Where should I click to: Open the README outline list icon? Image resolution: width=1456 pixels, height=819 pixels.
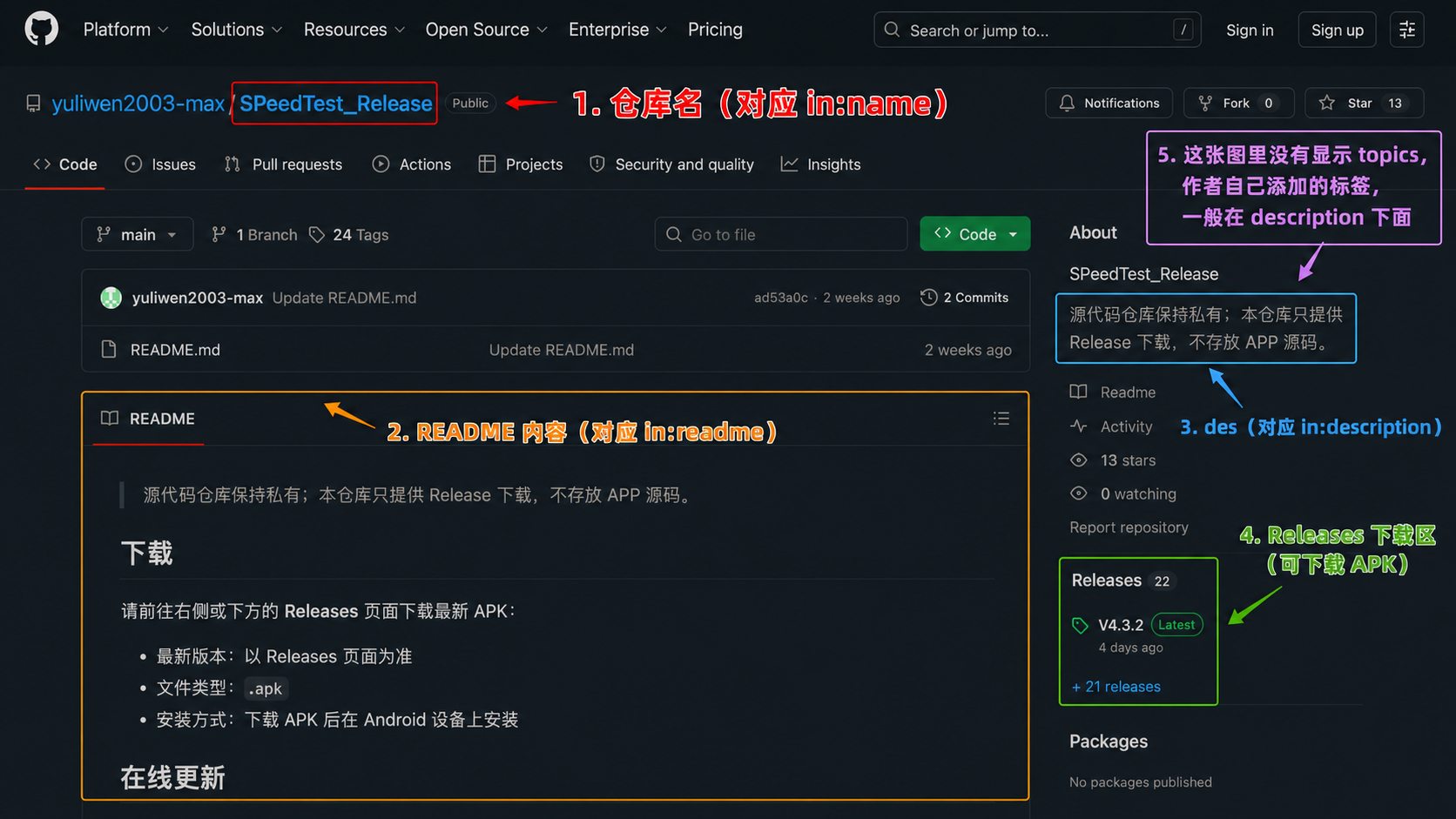(1001, 419)
